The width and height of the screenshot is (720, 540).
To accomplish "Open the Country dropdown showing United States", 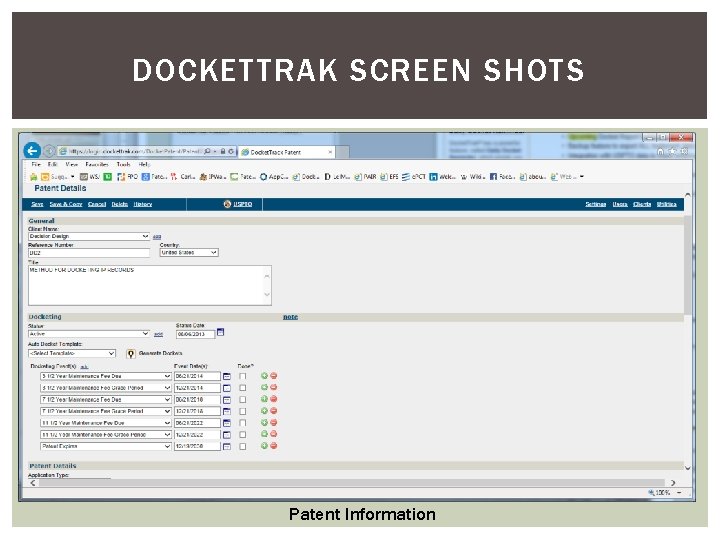I will click(x=189, y=253).
